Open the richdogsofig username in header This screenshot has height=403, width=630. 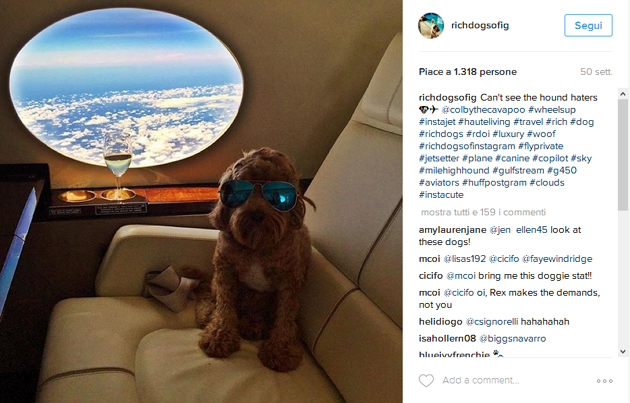tap(480, 25)
